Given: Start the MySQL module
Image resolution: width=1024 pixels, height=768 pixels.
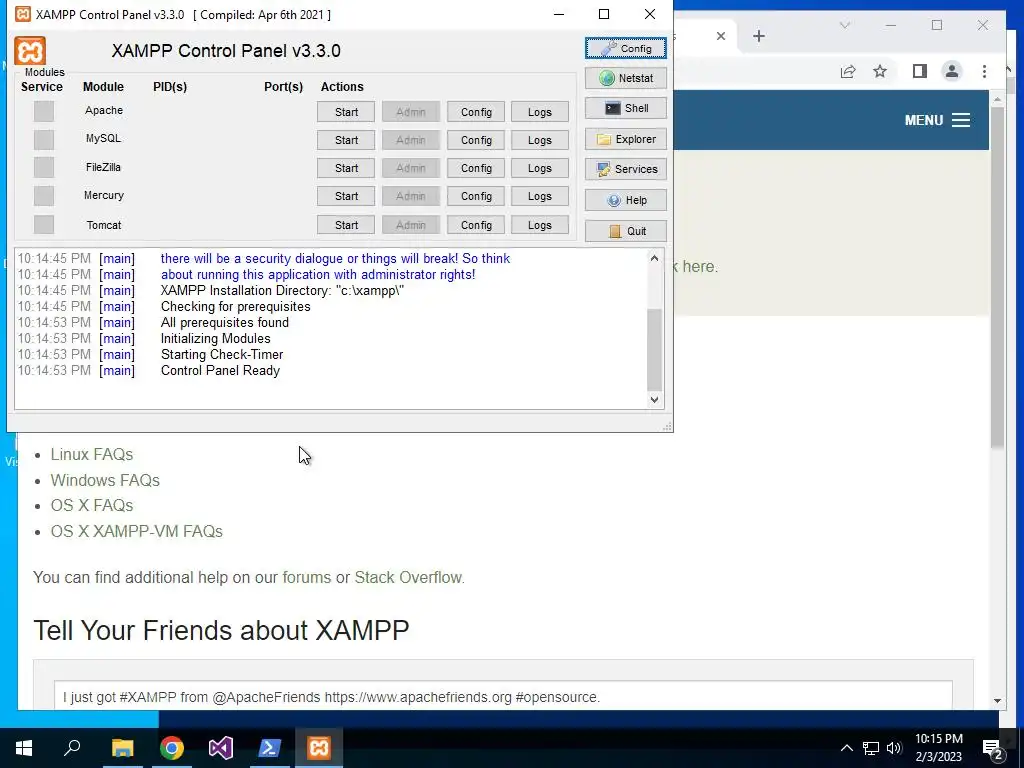Looking at the screenshot, I should coord(346,140).
